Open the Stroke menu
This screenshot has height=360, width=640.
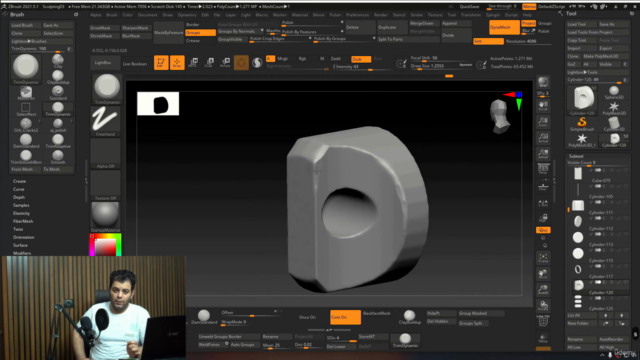click(x=416, y=15)
